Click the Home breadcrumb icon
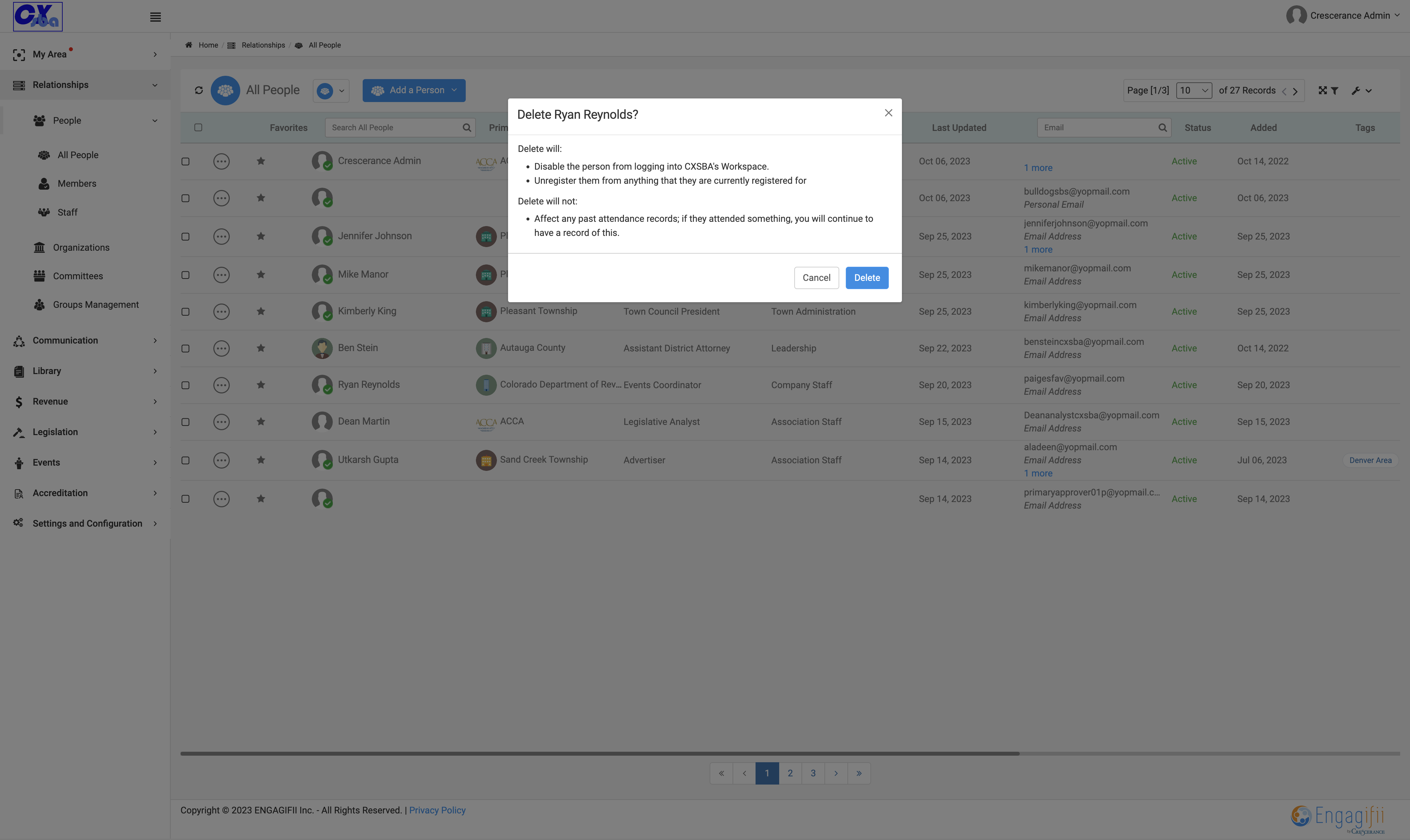Image resolution: width=1410 pixels, height=840 pixels. tap(188, 45)
